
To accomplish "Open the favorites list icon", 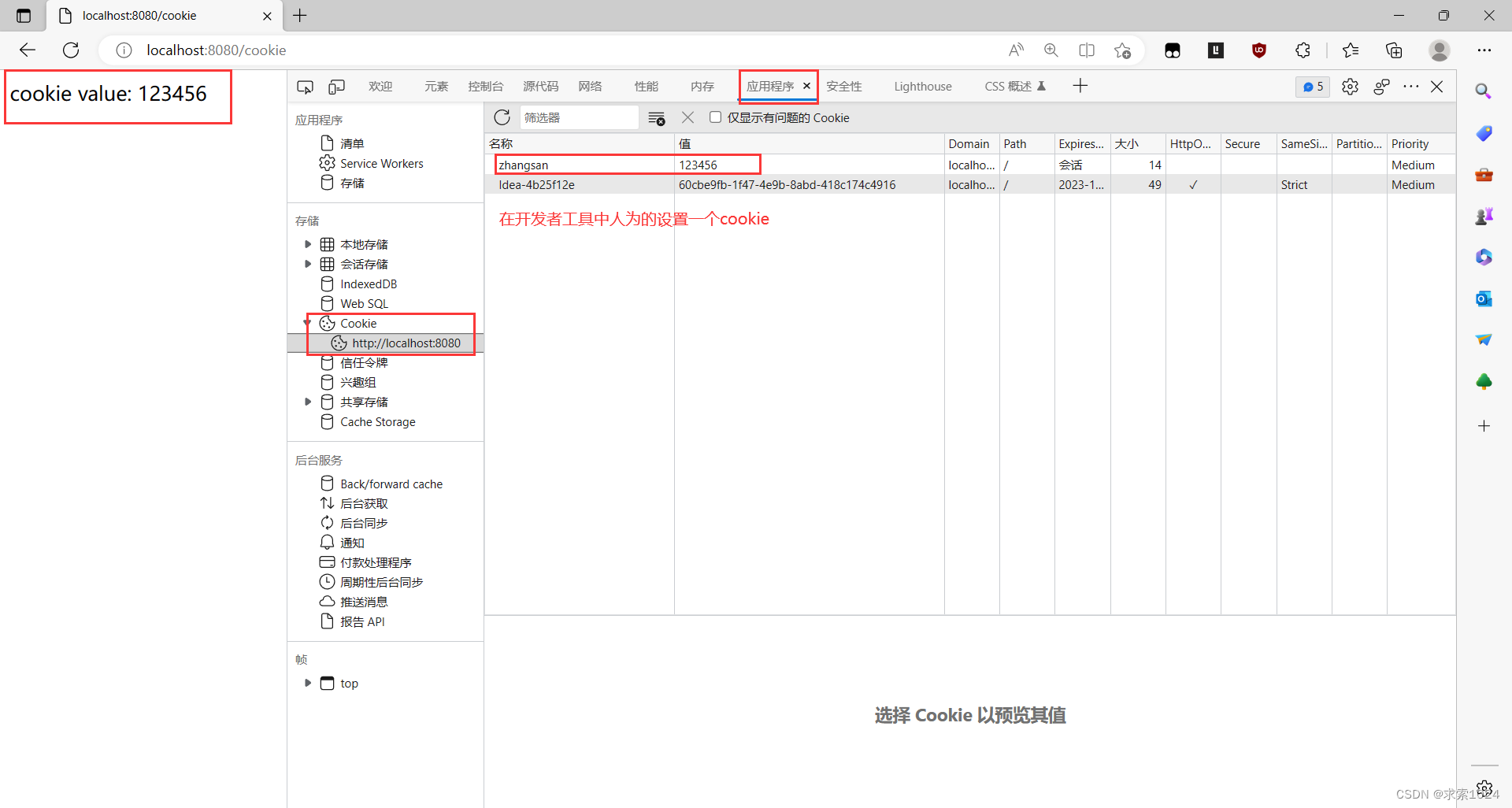I will 1351,50.
